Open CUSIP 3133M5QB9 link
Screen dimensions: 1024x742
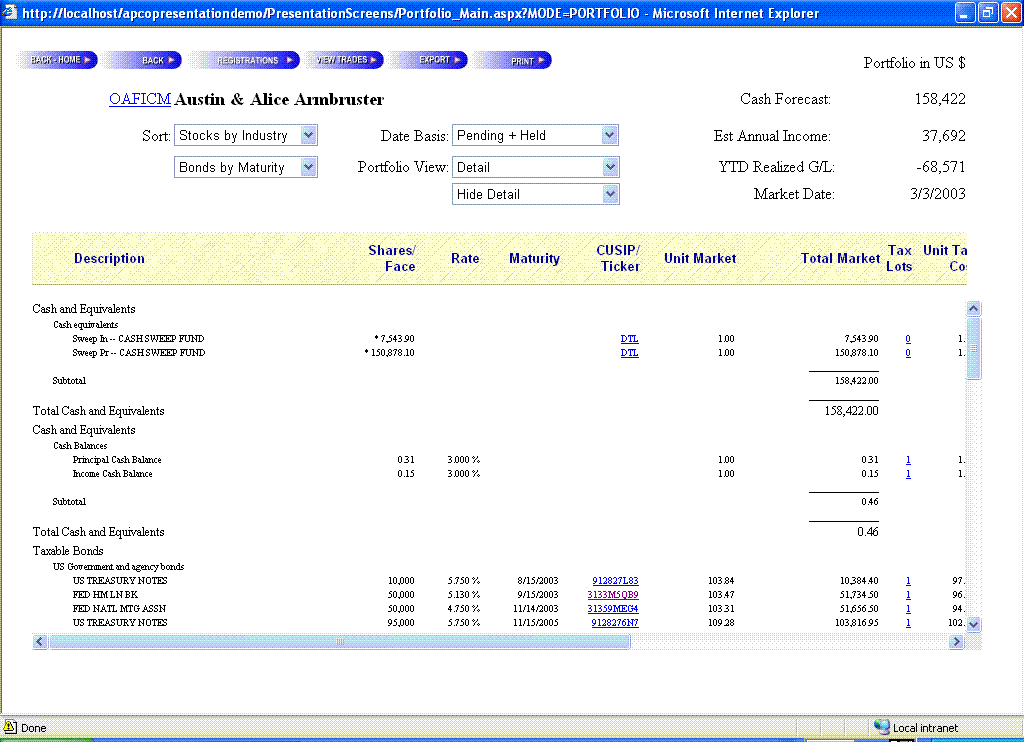point(613,594)
